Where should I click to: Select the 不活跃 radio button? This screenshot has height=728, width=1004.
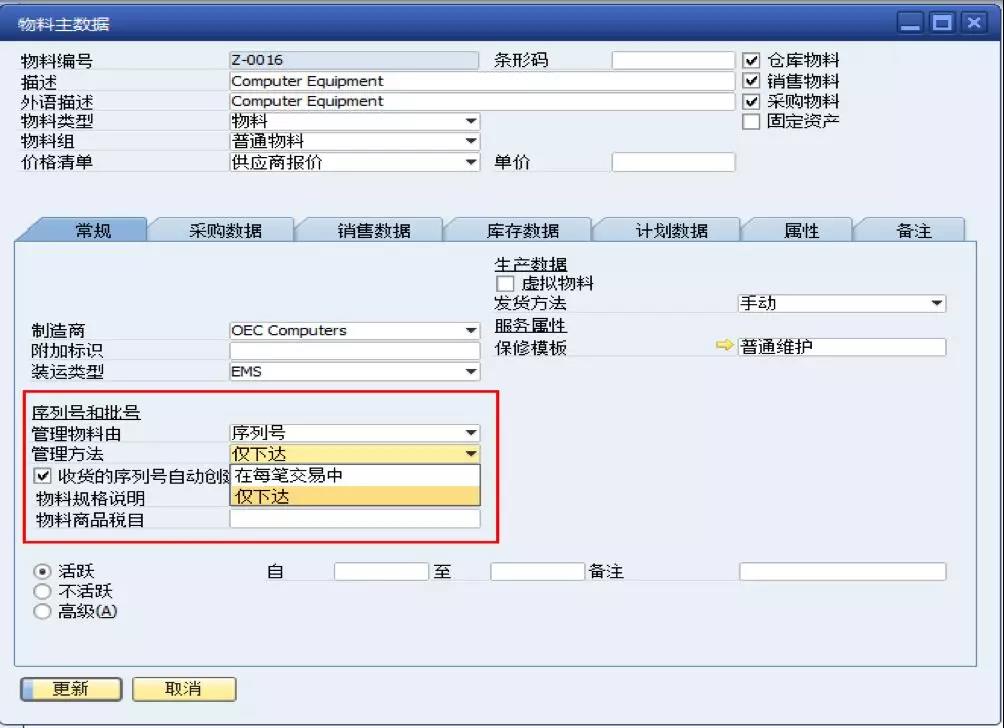point(41,591)
